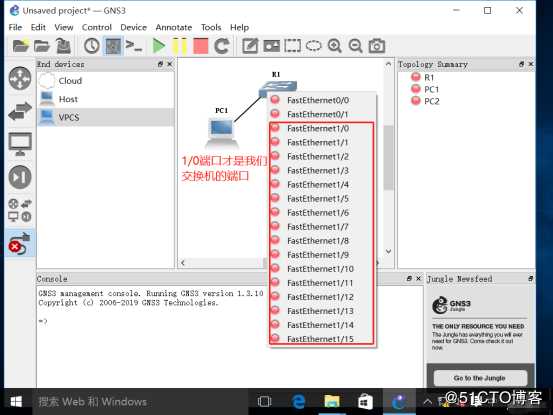This screenshot has height=415, width=553.
Task: Choose FastEthernet1/8 port
Action: [322, 241]
